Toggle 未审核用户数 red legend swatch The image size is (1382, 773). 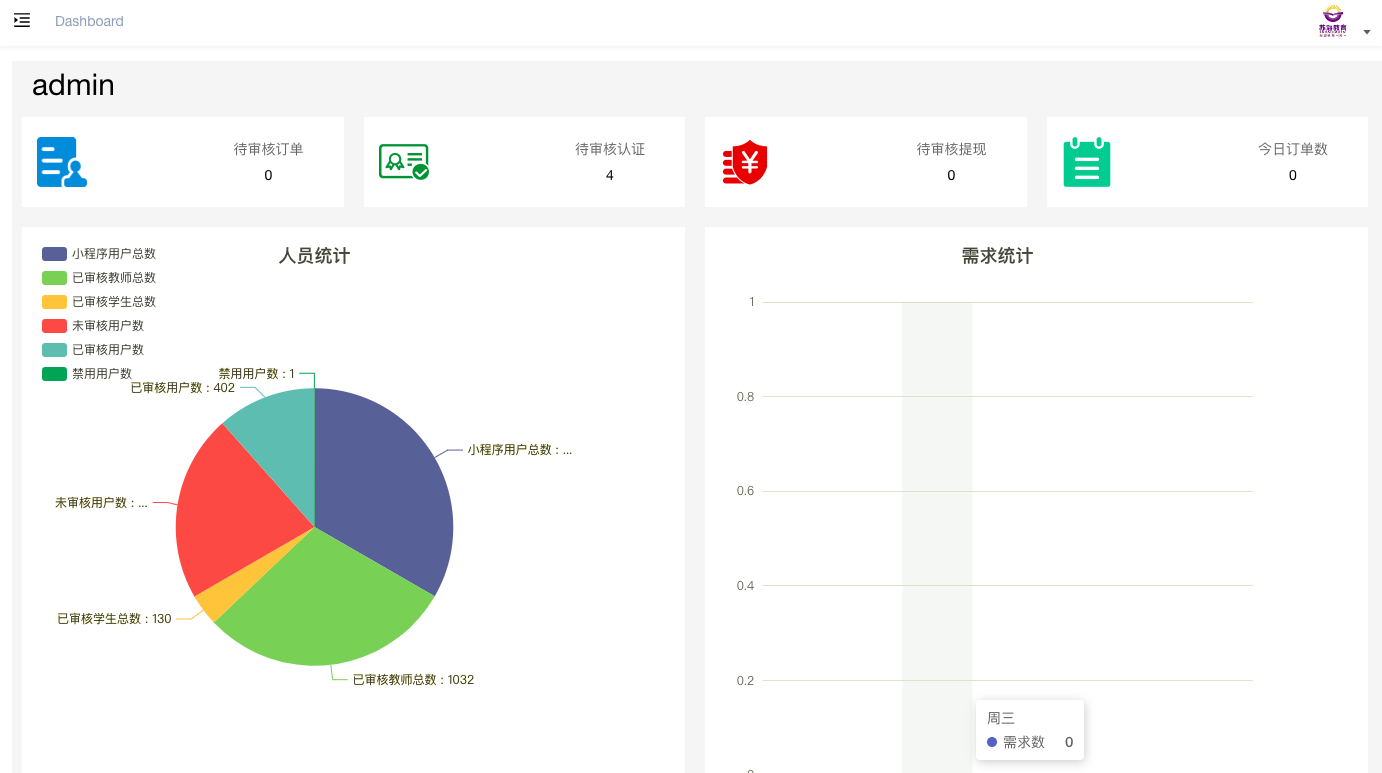[x=54, y=326]
